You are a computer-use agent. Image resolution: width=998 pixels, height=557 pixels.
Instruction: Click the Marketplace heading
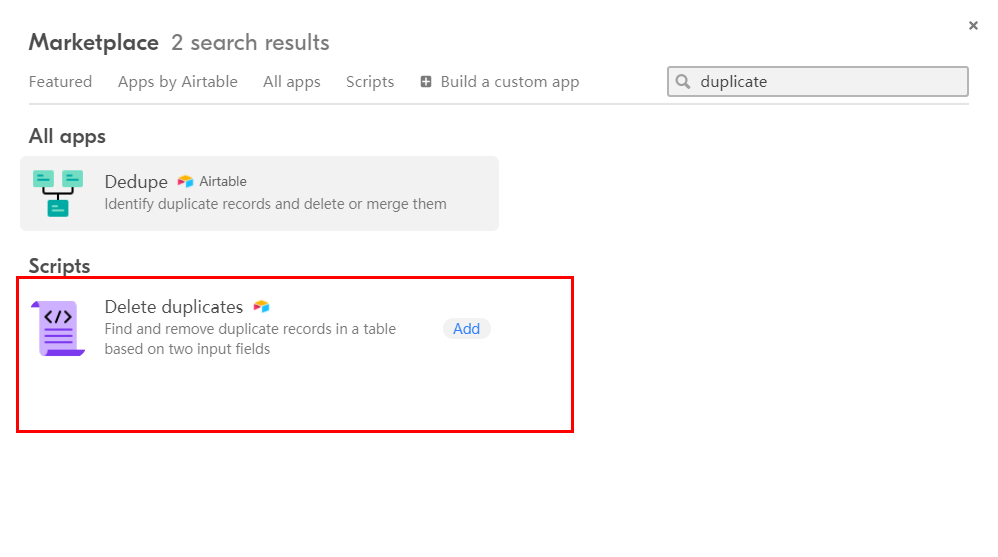pyautogui.click(x=94, y=43)
